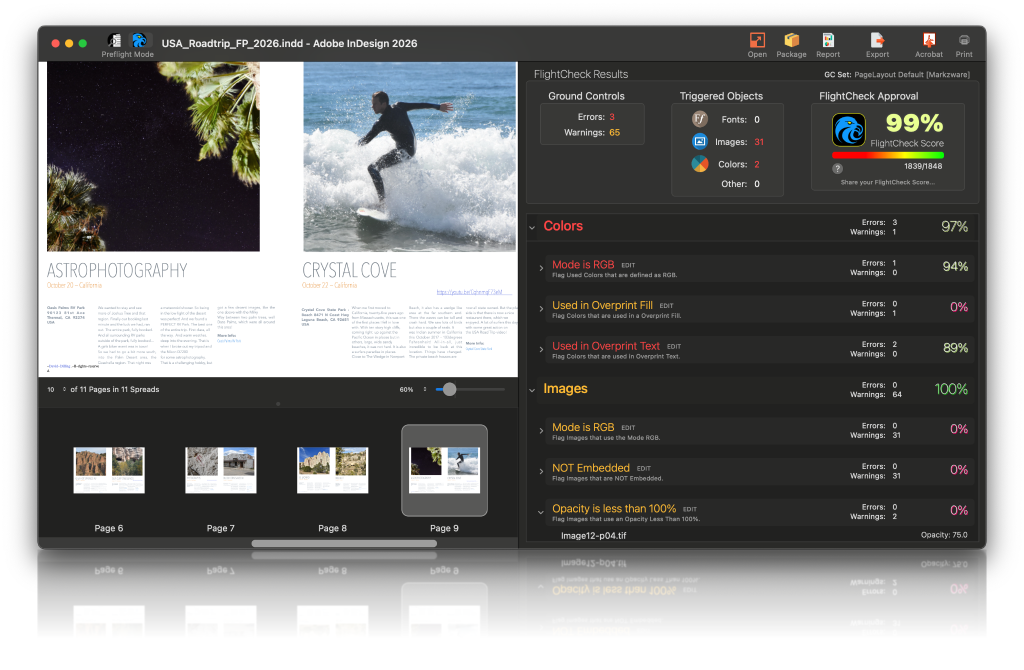This screenshot has height=670, width=1024.
Task: Click the 60% zoom stepper arrows
Action: click(424, 389)
